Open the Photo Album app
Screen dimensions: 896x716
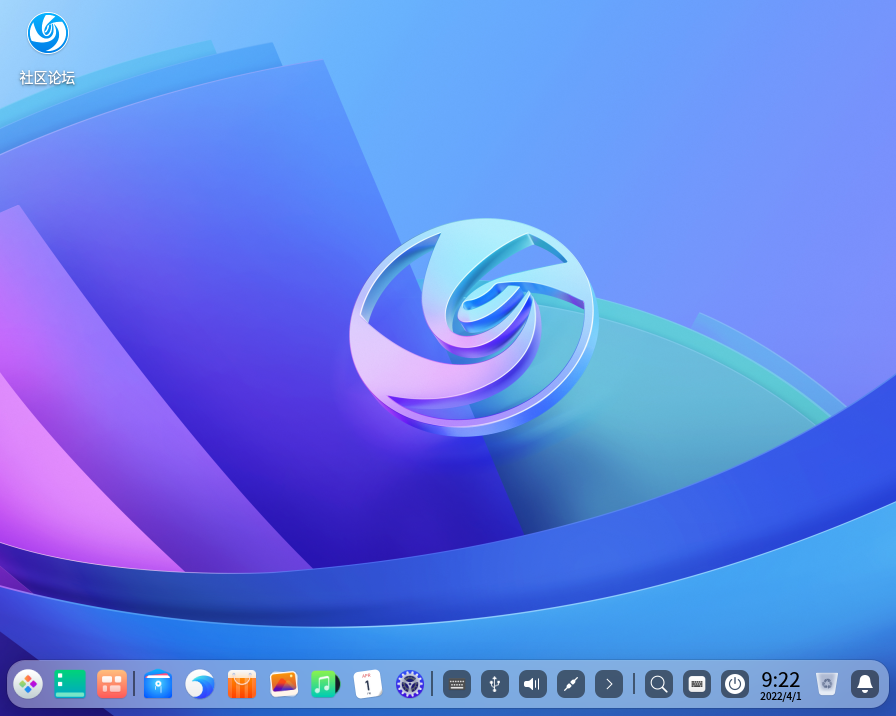coord(283,684)
